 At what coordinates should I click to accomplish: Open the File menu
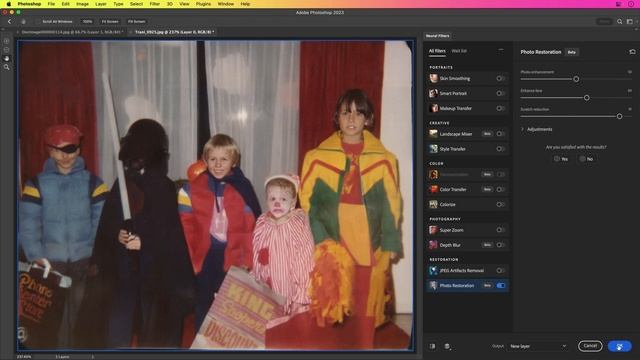tap(51, 4)
